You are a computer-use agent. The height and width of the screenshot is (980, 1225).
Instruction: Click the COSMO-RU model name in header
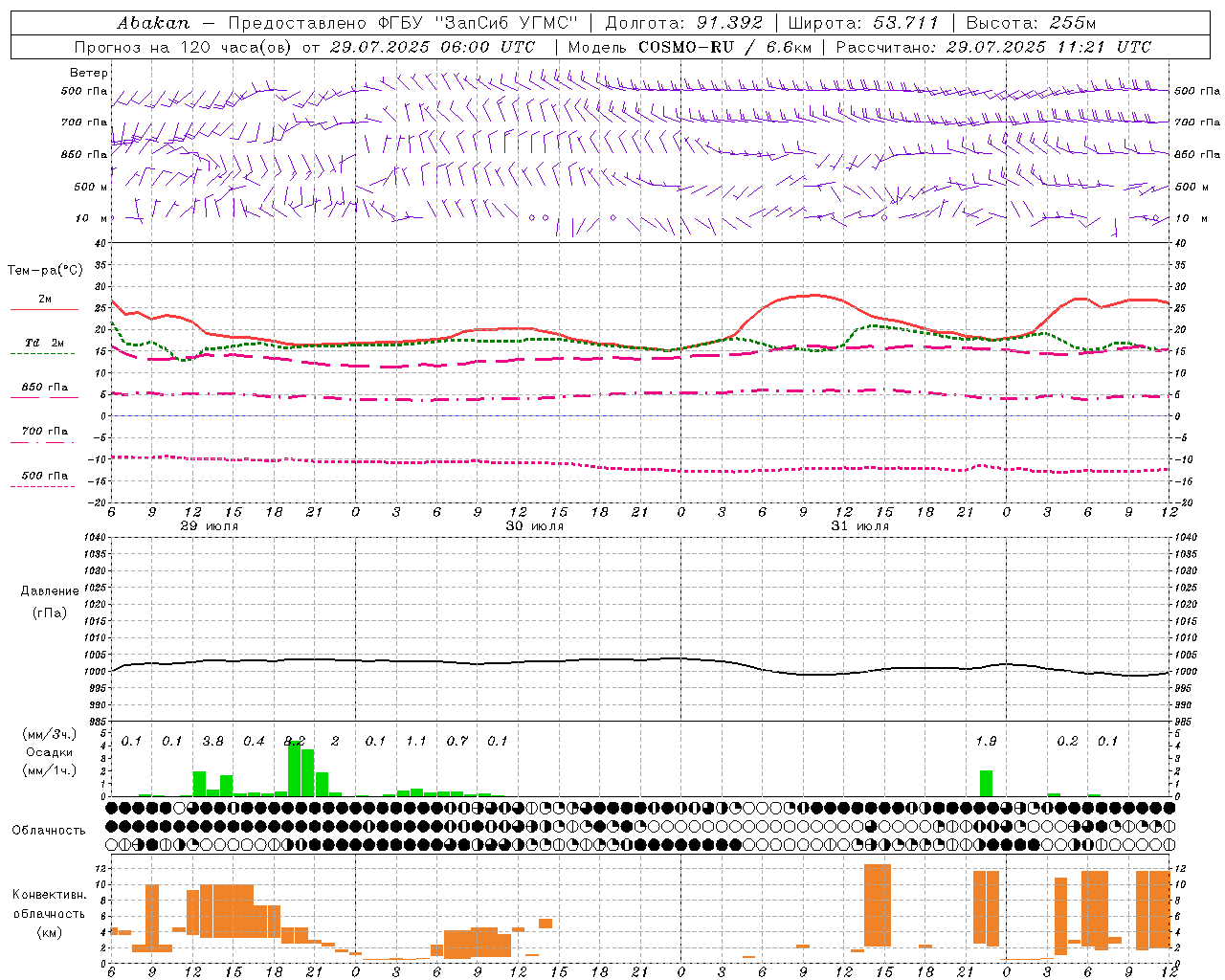685,47
